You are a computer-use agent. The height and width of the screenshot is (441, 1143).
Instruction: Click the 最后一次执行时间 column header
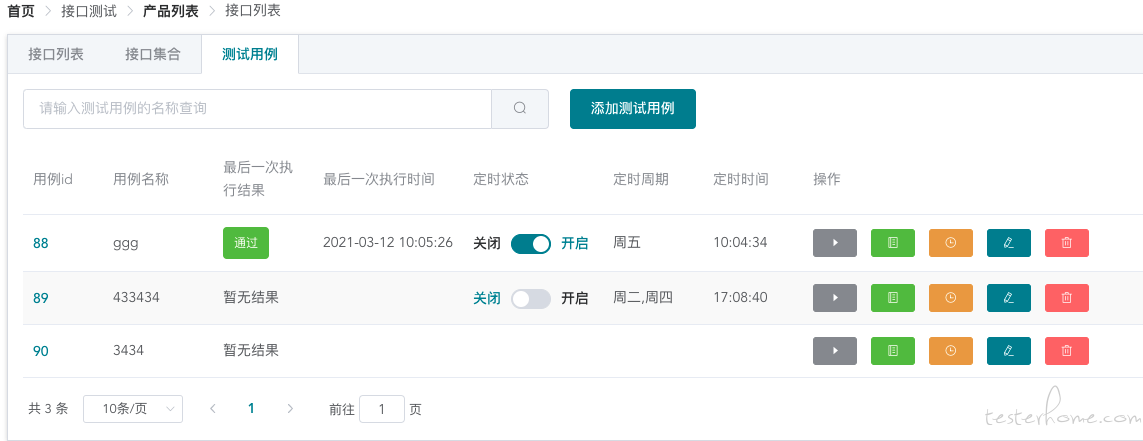point(379,179)
